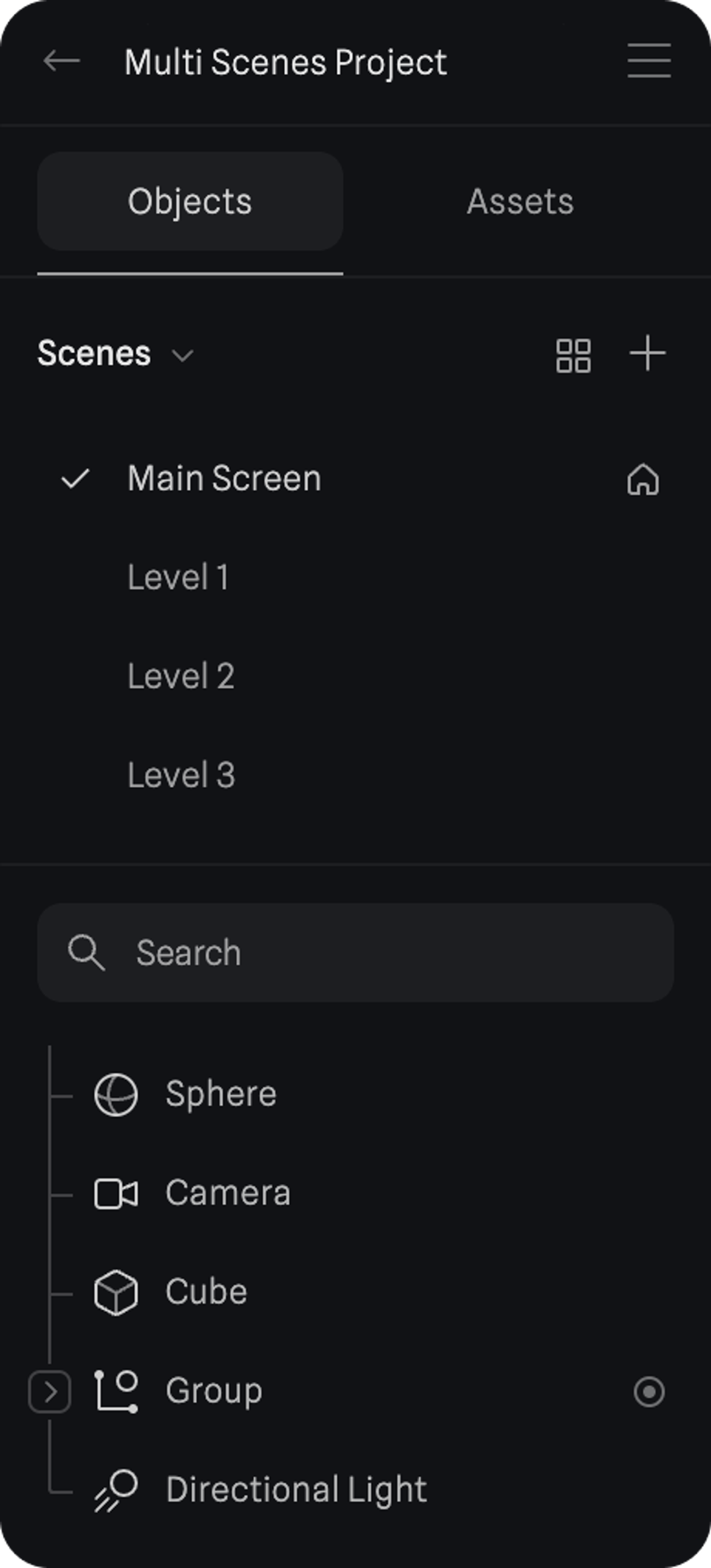Select the Group item in tree
This screenshot has height=1568, width=711.
click(214, 1392)
